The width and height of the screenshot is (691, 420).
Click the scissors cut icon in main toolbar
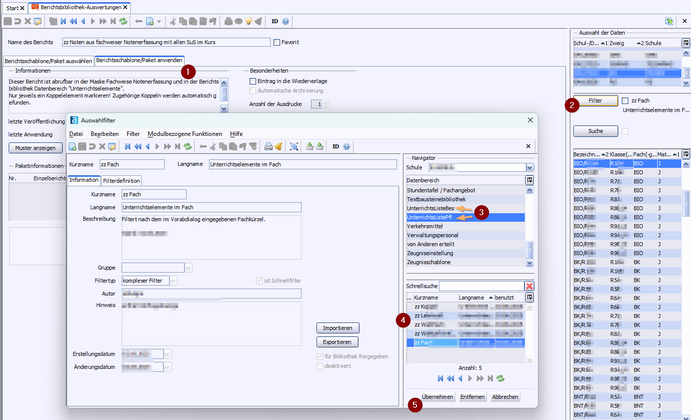(173, 20)
